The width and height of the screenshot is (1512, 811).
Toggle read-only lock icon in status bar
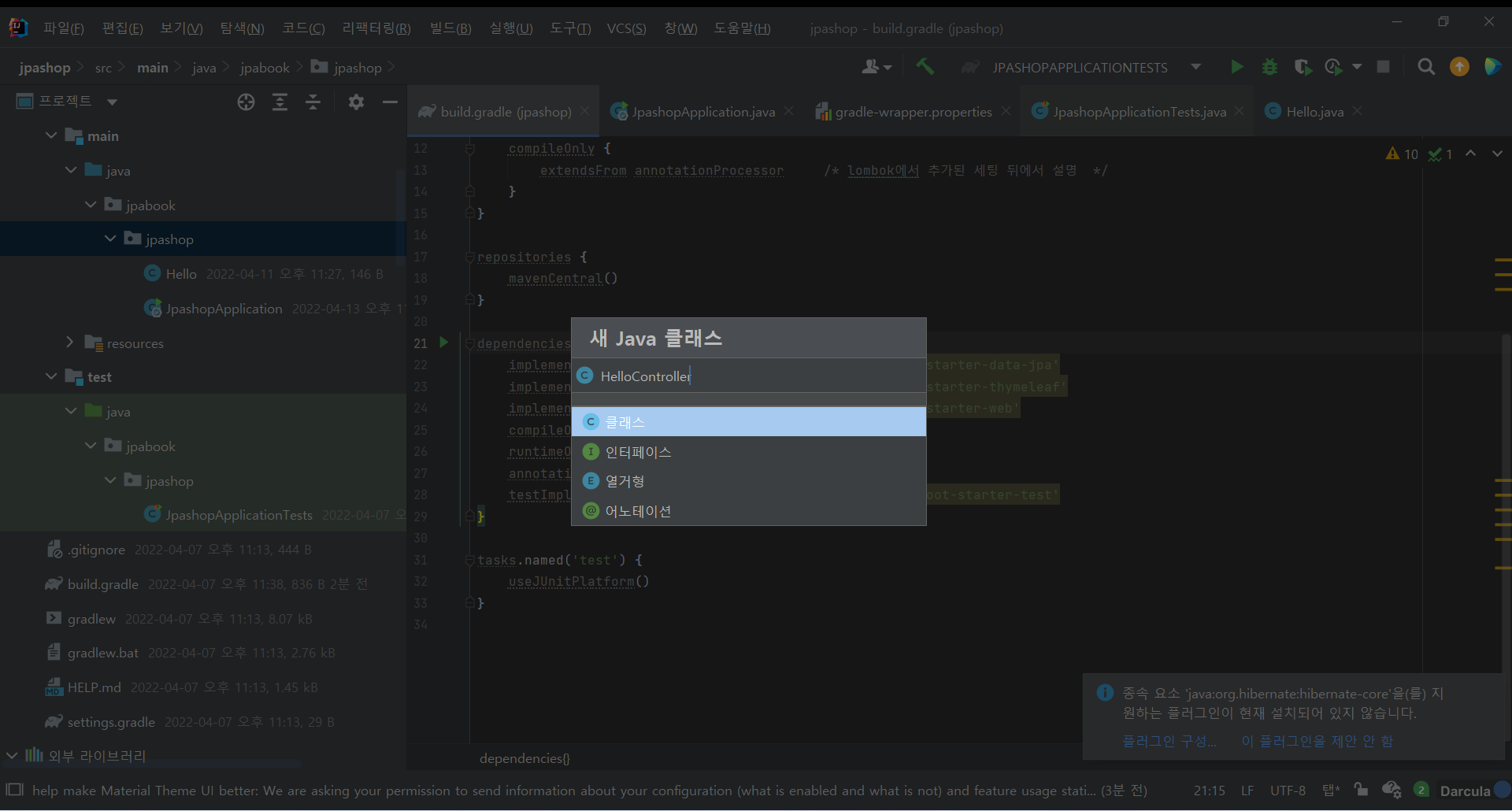tap(1361, 790)
